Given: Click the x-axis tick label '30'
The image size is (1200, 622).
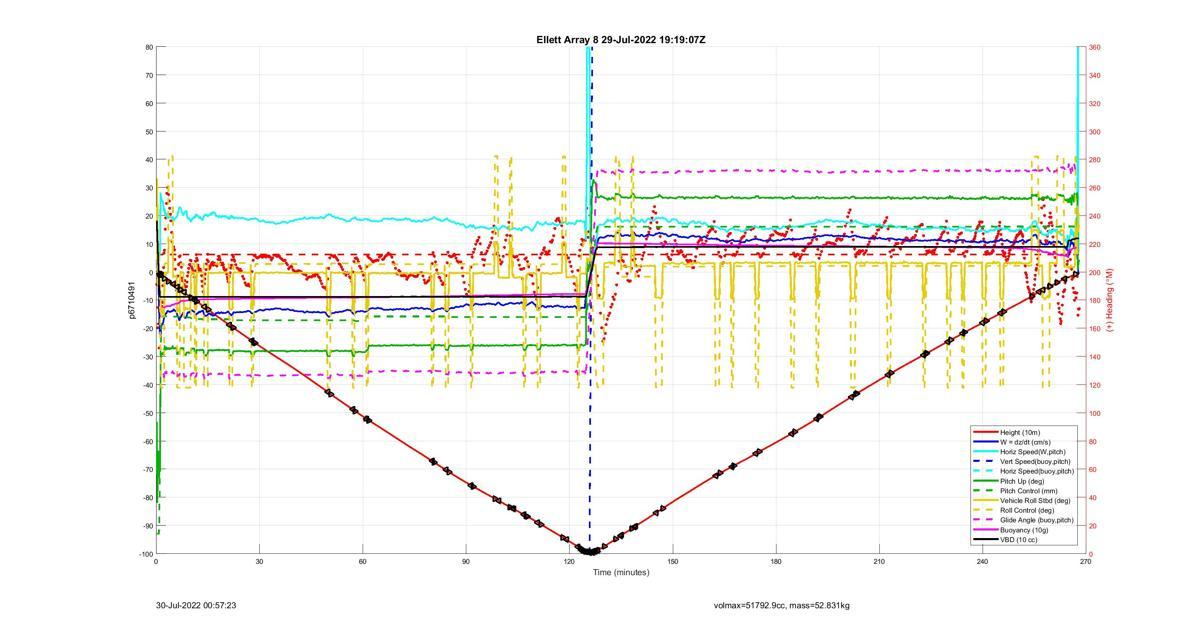Looking at the screenshot, I should point(259,561).
